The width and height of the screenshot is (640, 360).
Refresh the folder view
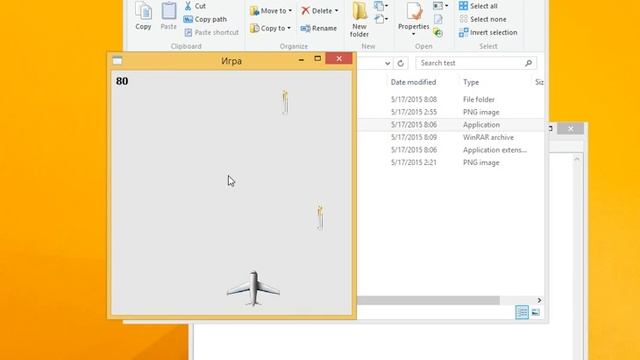(400, 63)
